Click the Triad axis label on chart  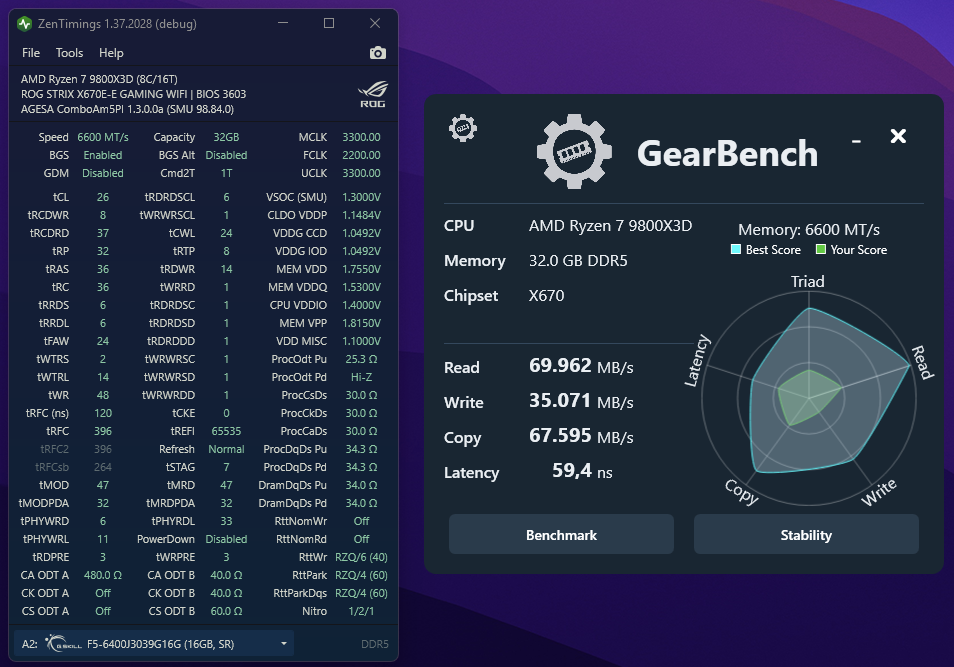[x=807, y=282]
